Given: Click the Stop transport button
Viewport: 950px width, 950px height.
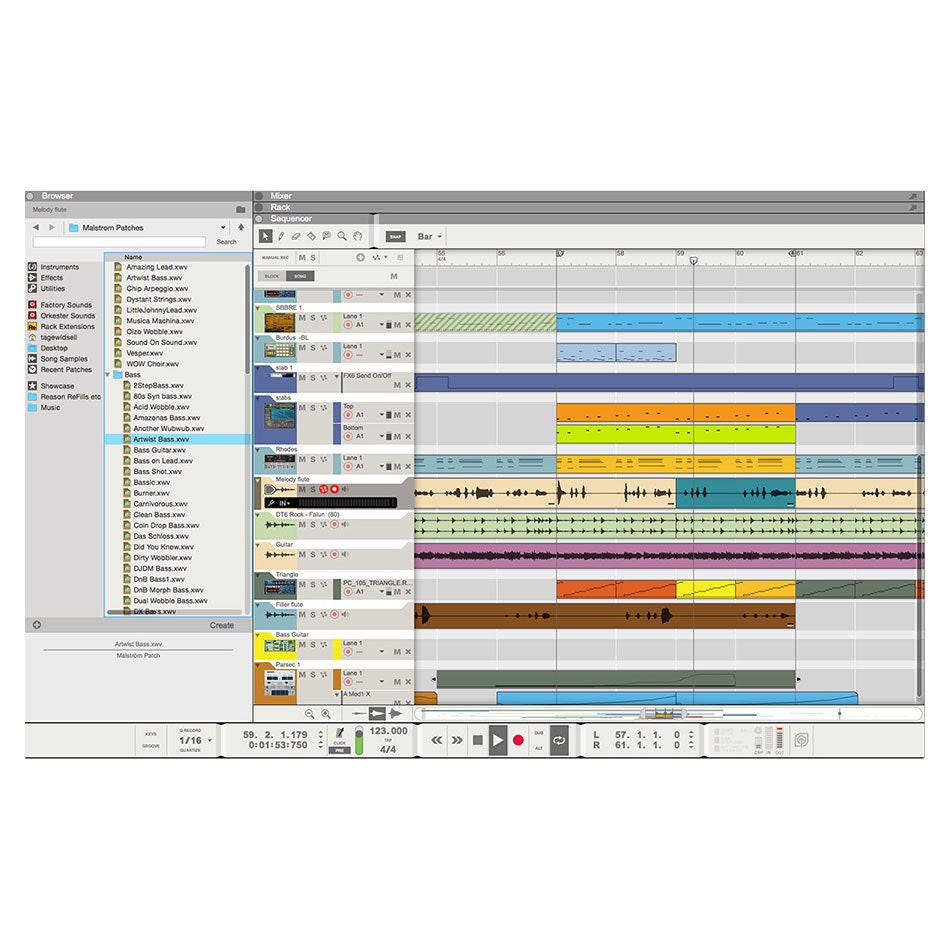Looking at the screenshot, I should [x=477, y=740].
